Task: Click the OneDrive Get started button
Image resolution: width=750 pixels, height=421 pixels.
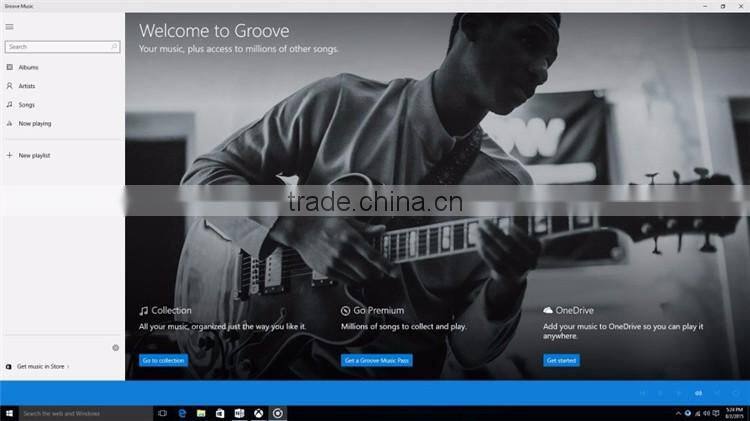Action: 562,360
